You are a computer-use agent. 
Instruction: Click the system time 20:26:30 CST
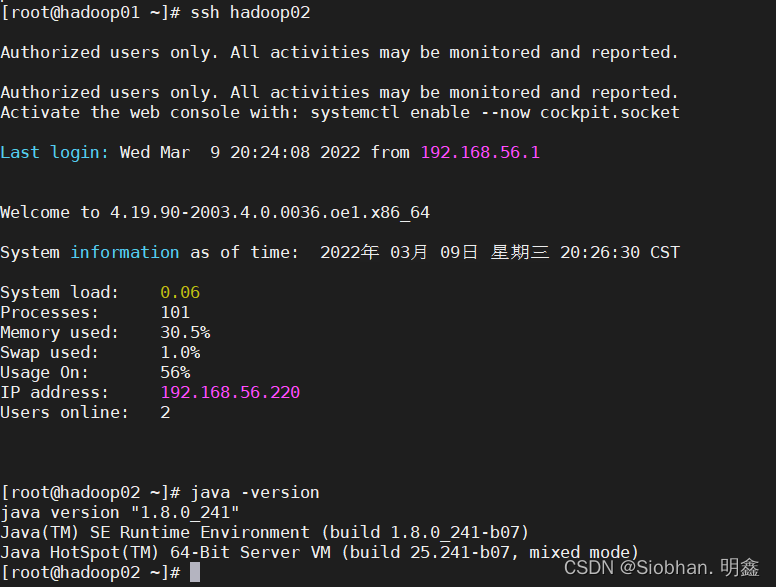coord(619,252)
